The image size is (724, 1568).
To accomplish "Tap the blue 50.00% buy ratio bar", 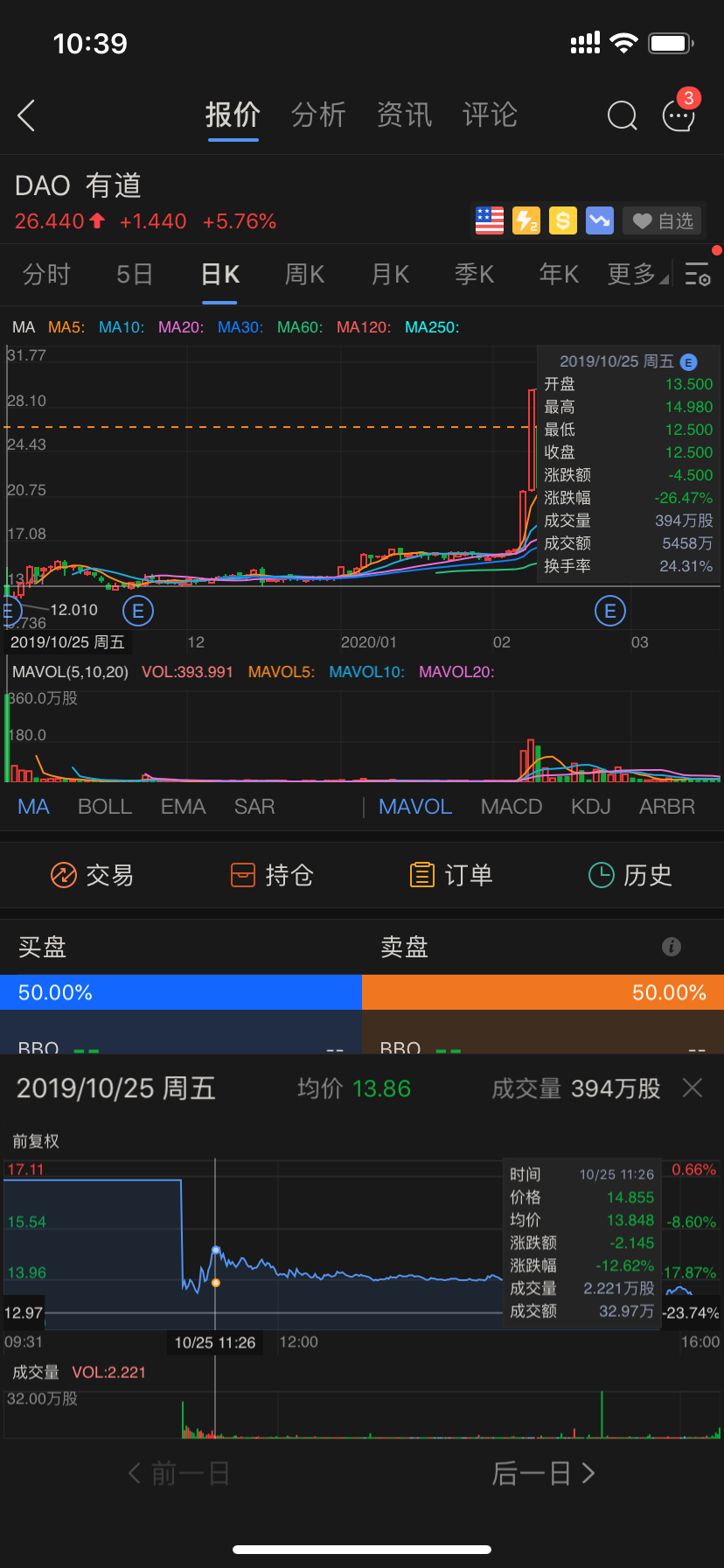I will coord(181,992).
